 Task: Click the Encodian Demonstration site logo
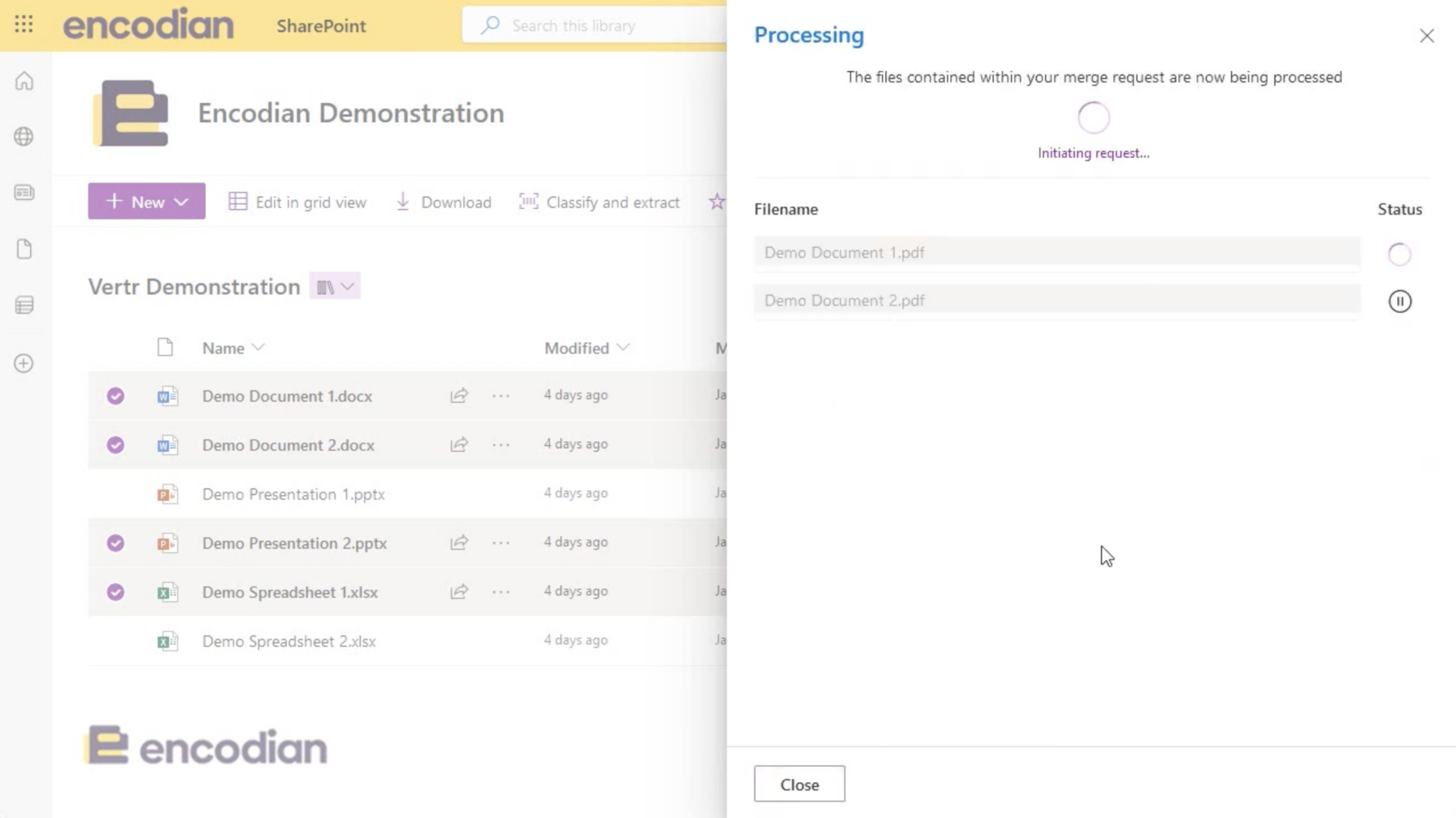[131, 113]
